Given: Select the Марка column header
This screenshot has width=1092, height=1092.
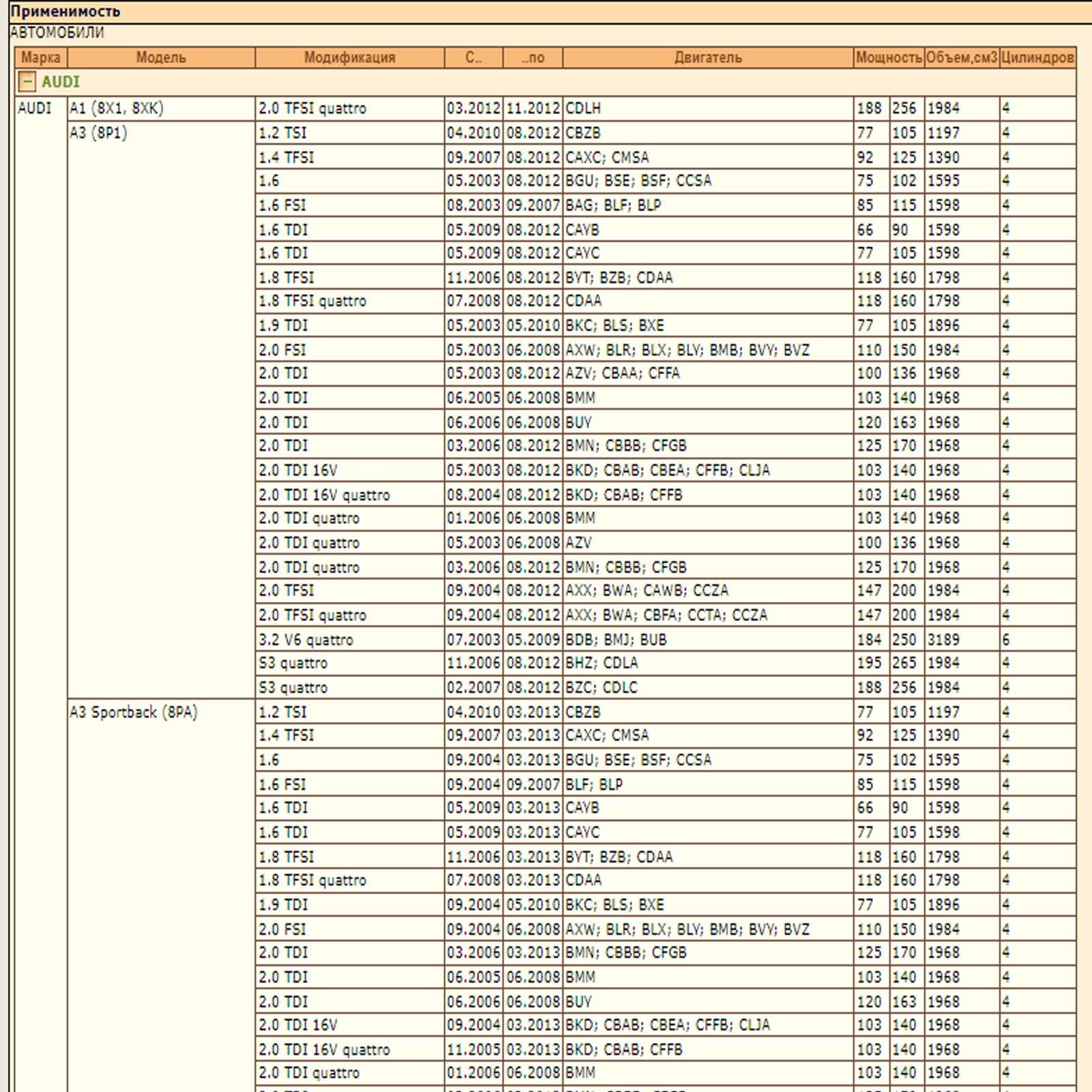Looking at the screenshot, I should click(x=41, y=57).
